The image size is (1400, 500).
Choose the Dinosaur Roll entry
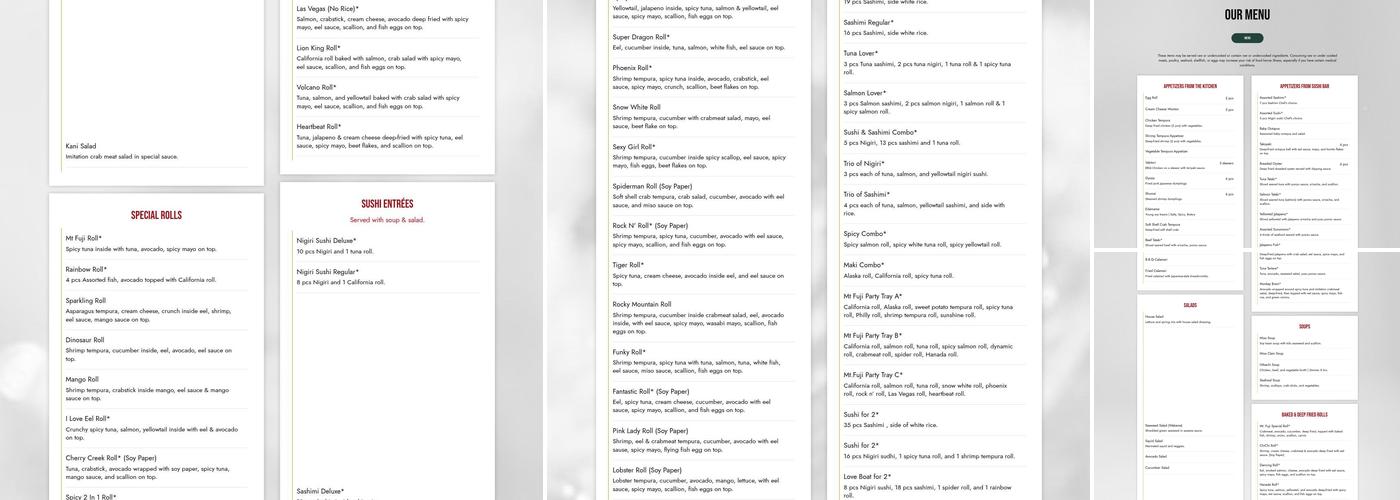coord(85,340)
